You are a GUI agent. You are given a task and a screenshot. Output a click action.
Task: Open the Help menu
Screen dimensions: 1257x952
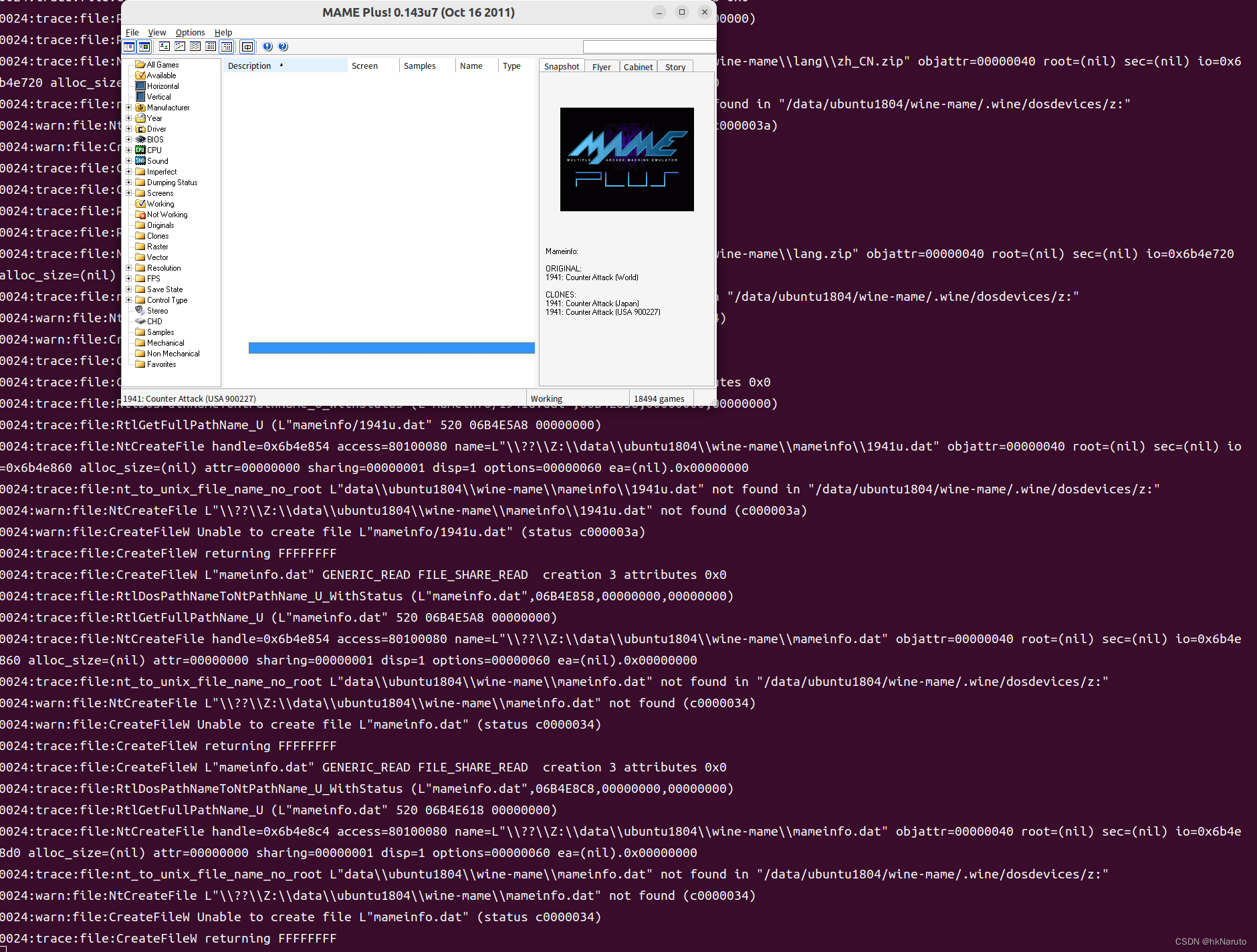tap(223, 33)
